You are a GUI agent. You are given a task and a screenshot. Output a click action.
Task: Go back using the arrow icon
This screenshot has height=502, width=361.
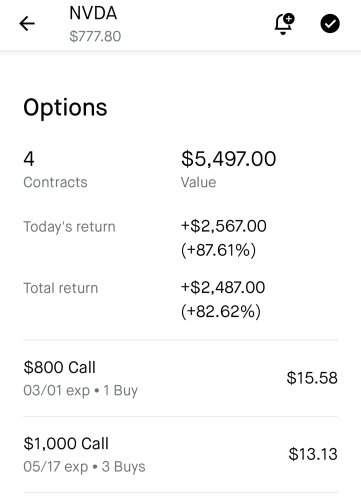coord(27,24)
